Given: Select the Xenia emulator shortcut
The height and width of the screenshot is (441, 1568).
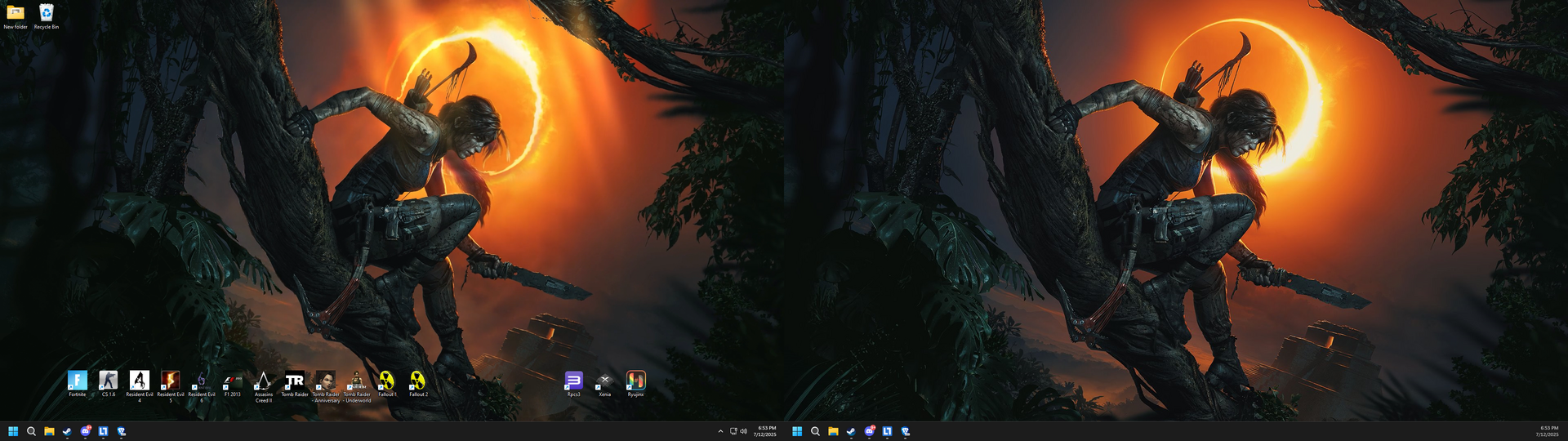Looking at the screenshot, I should (x=605, y=384).
